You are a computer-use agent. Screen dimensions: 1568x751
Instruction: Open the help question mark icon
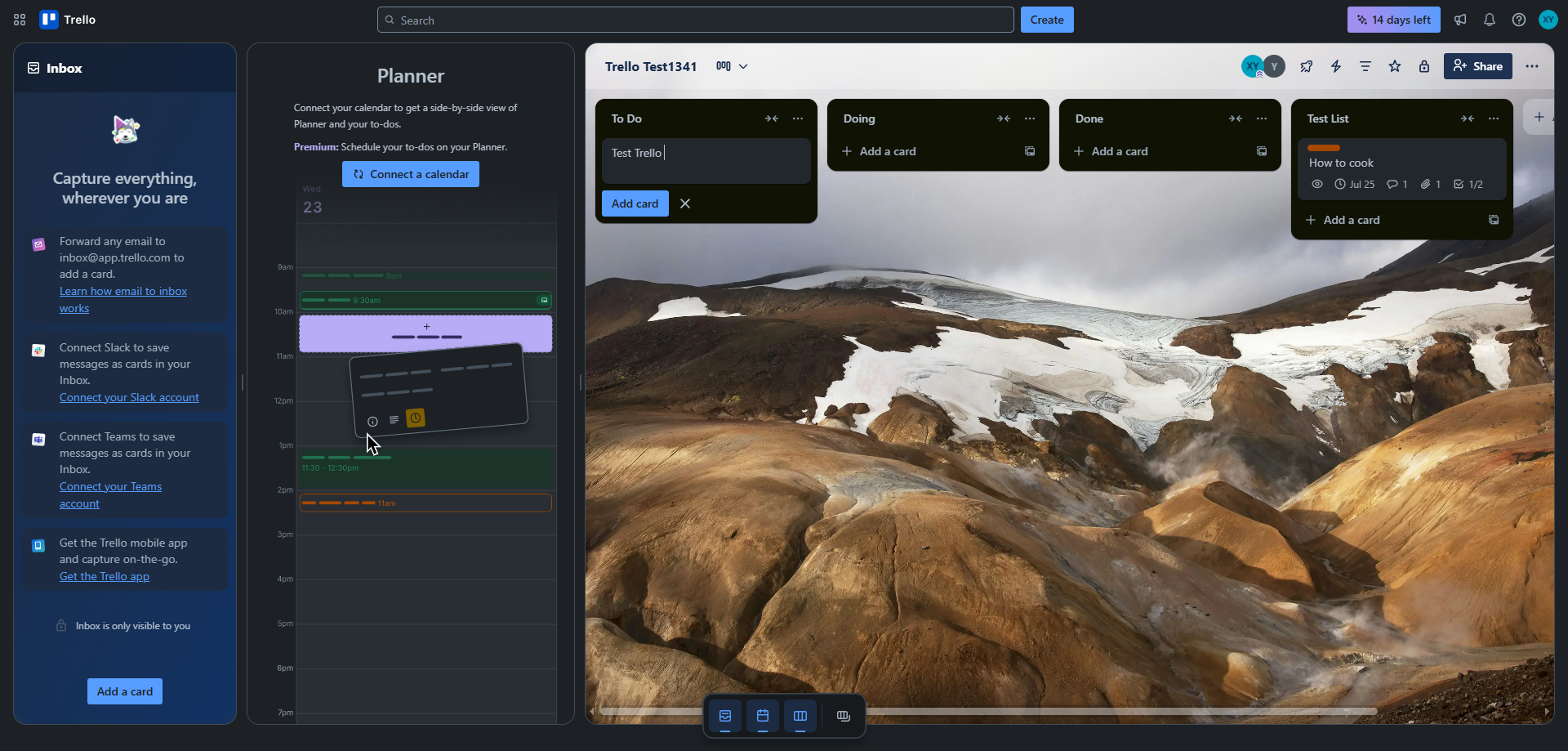coord(1518,20)
